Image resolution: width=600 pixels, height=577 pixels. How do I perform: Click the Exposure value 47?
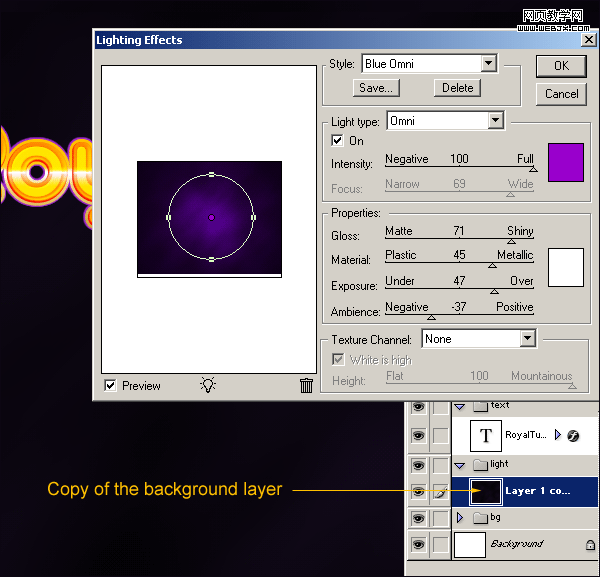[459, 281]
